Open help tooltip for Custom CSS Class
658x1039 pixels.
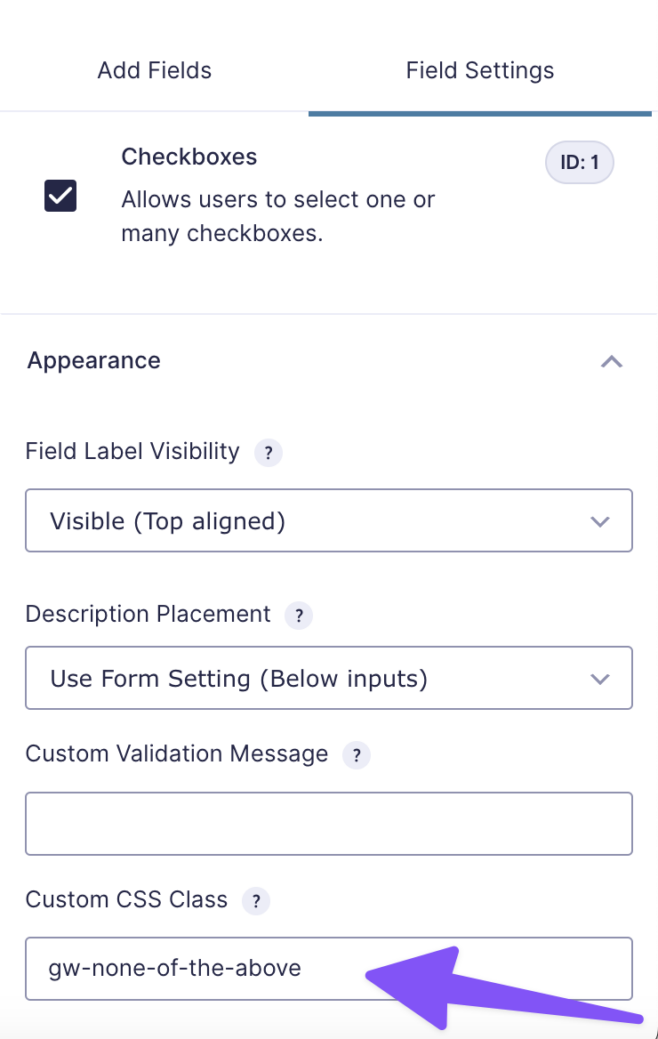(256, 901)
